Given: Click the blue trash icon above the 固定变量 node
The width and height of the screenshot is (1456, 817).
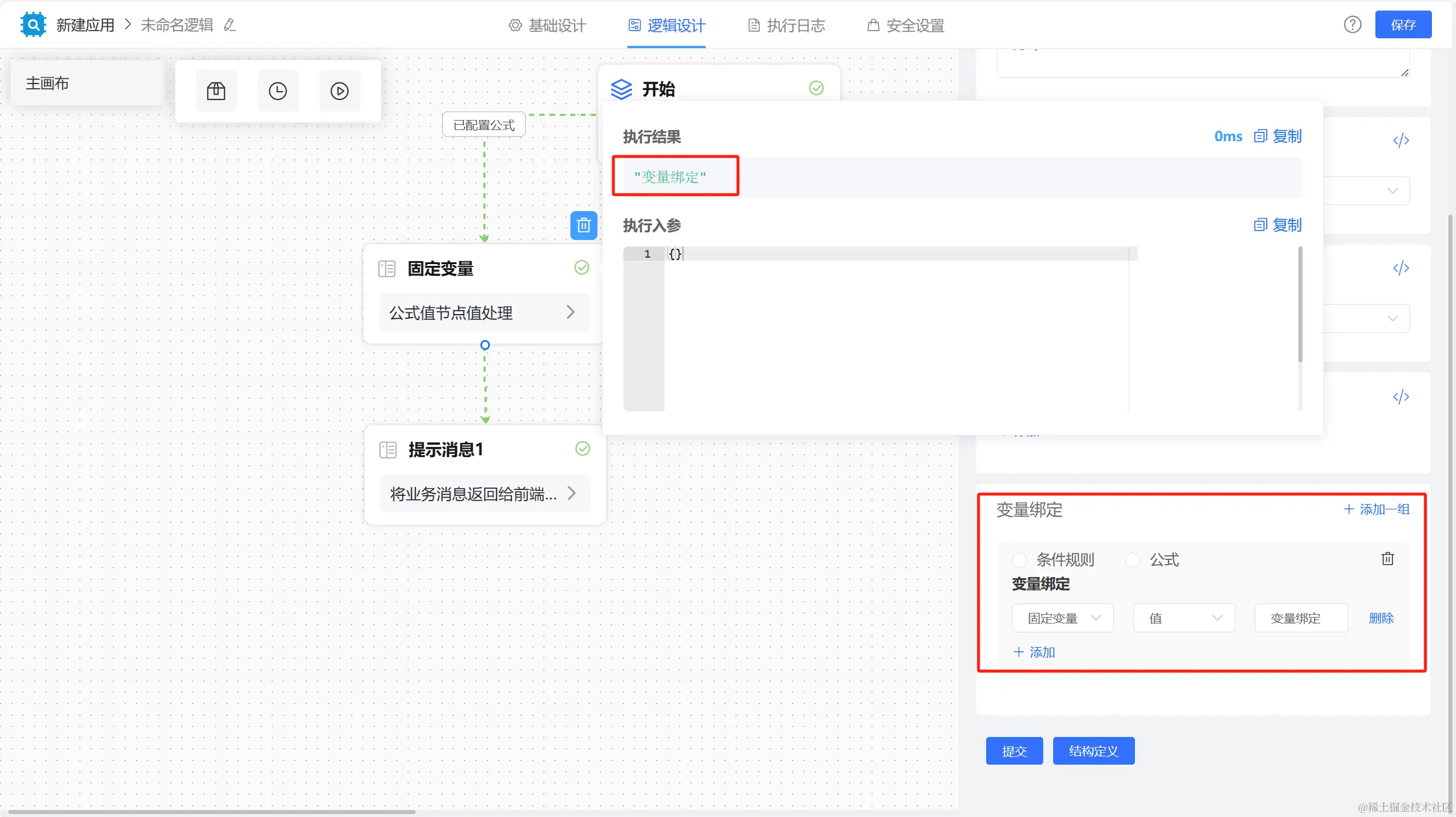Looking at the screenshot, I should coord(583,225).
